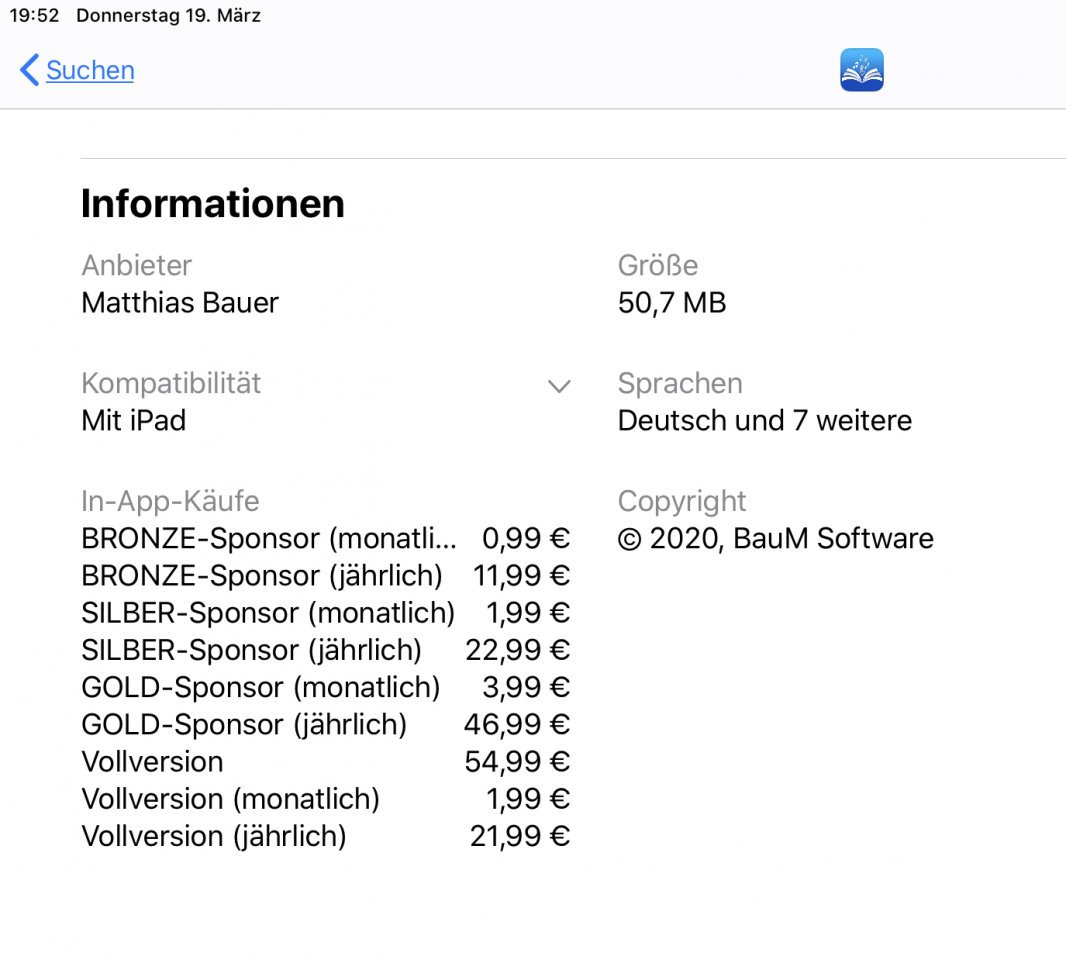Tap the blue book app icon
Image resolution: width=1066 pixels, height=960 pixels.
click(x=861, y=70)
